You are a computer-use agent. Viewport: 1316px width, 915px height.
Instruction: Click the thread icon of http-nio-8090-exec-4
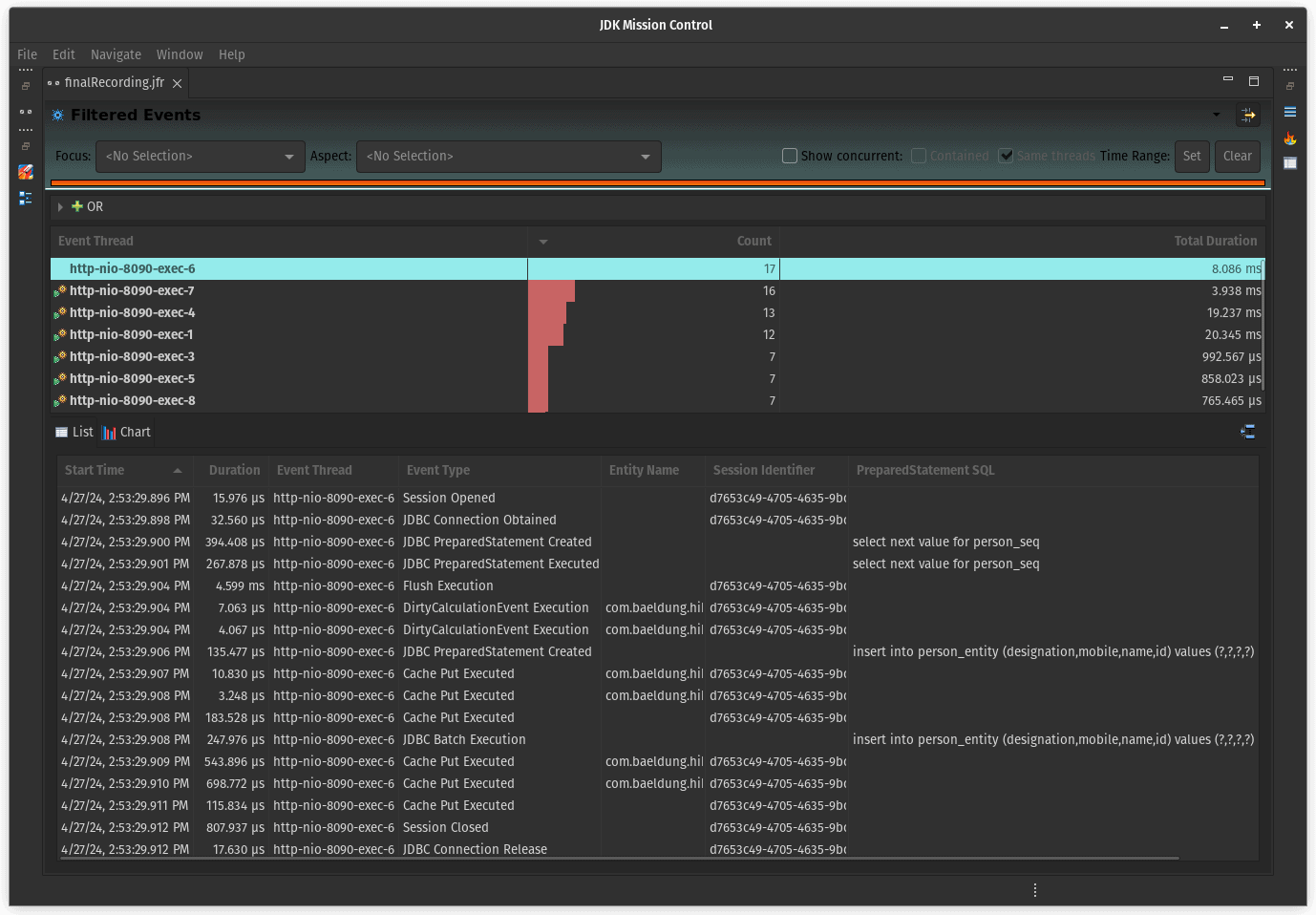pos(60,312)
